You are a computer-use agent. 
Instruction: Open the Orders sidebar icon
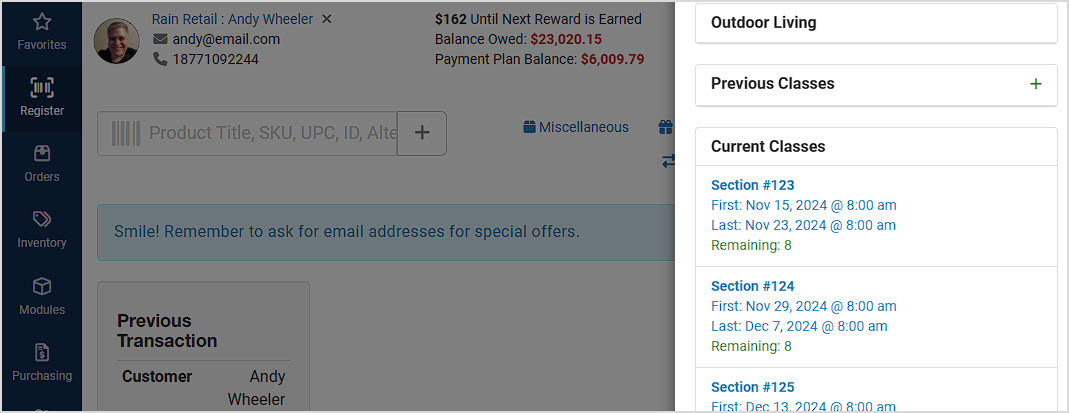[42, 154]
